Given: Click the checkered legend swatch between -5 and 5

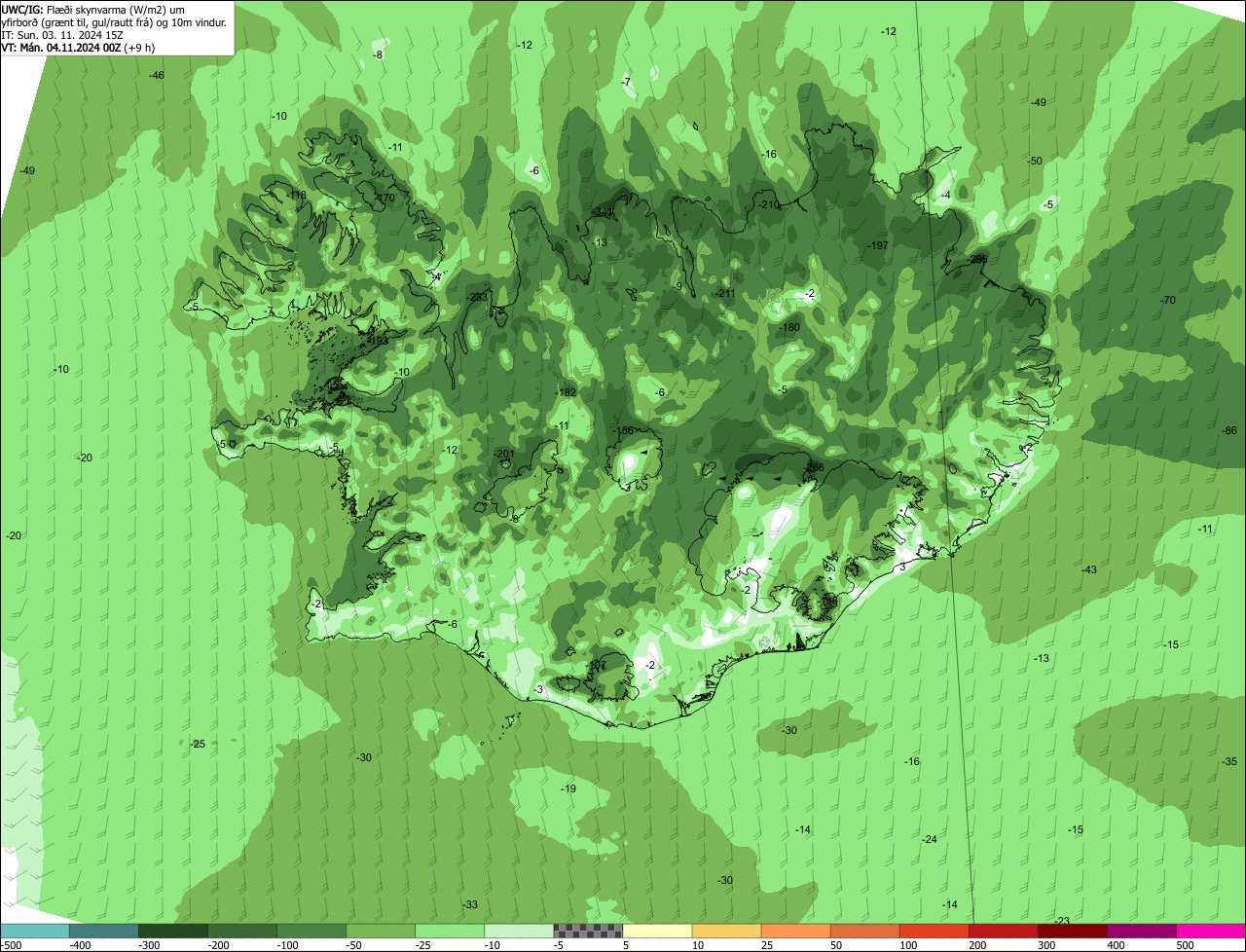Looking at the screenshot, I should point(588,932).
